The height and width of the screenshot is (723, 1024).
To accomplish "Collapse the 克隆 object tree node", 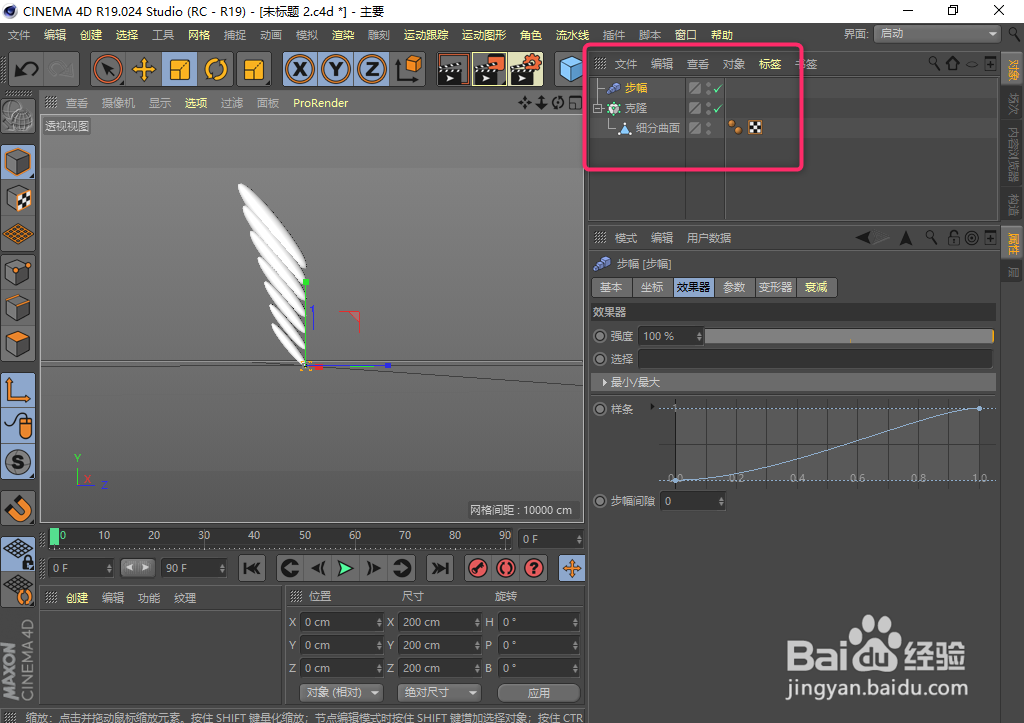I will pos(597,108).
